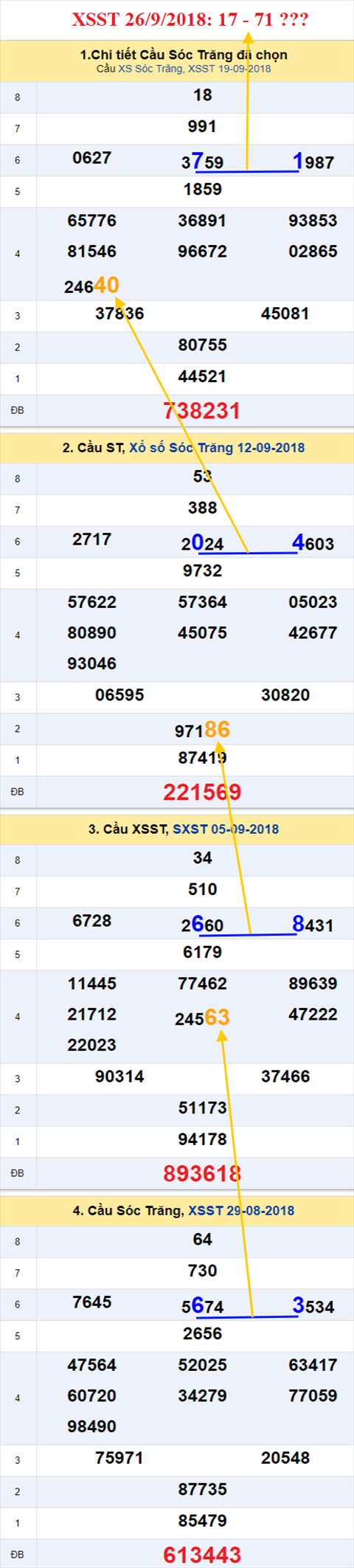Screen dimensions: 354x1568
Task: Click the number 89639
Action: coord(313,984)
